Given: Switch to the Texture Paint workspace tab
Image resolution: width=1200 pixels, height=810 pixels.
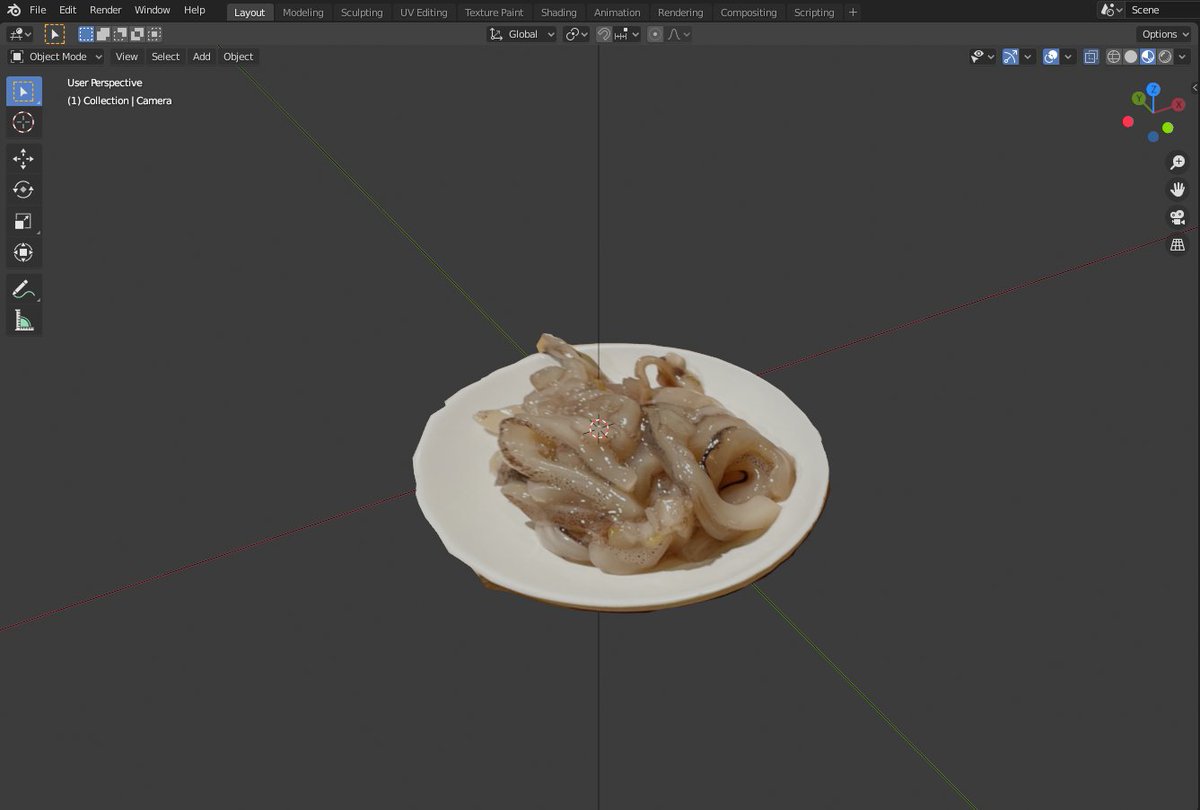Looking at the screenshot, I should [x=494, y=12].
